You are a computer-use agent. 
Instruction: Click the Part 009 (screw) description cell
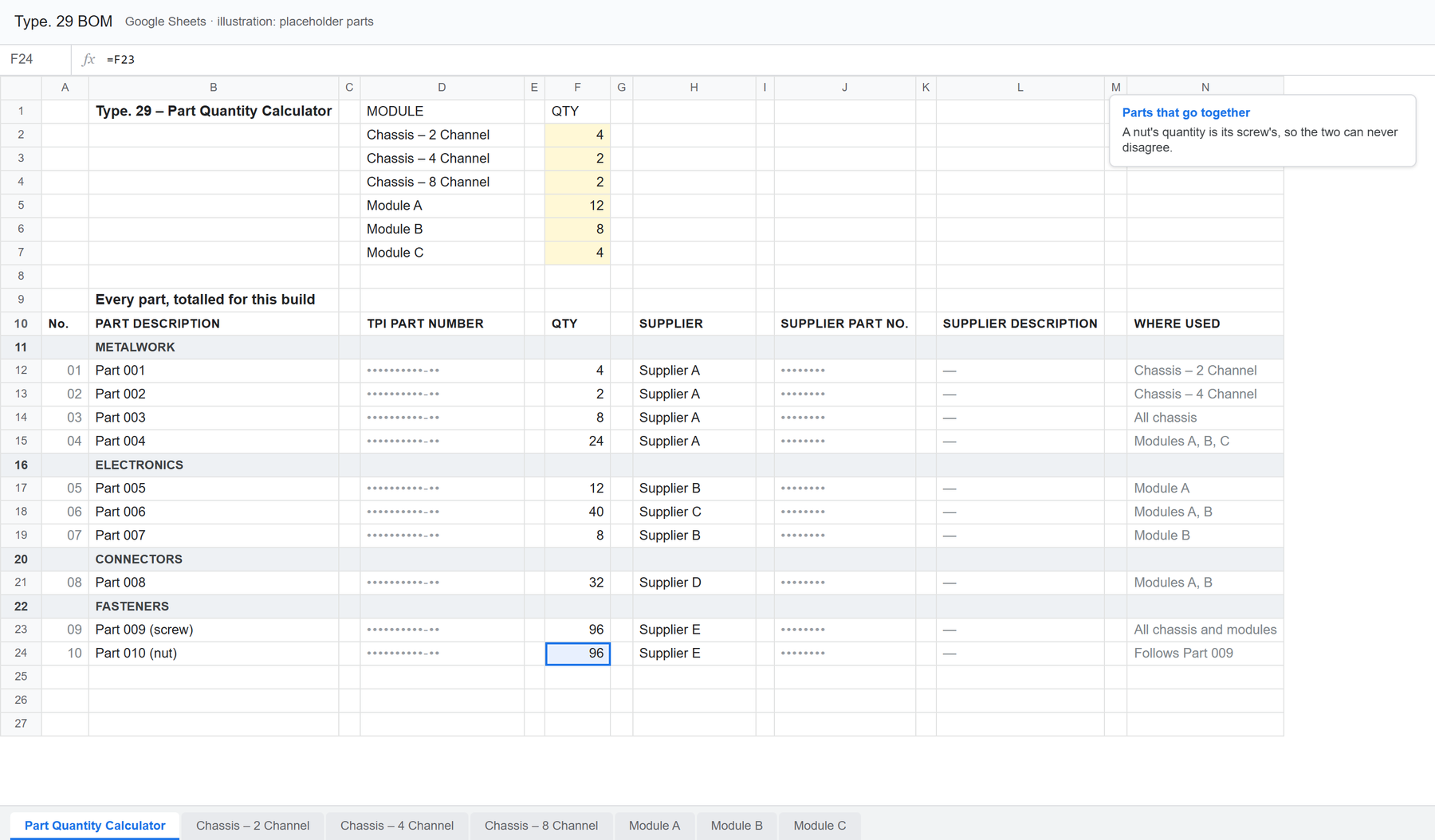[213, 630]
